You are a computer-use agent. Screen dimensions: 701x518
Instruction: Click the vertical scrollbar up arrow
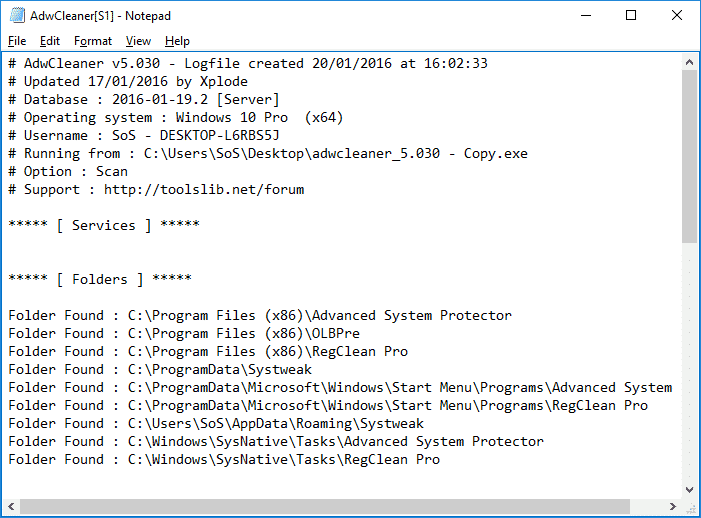point(690,62)
